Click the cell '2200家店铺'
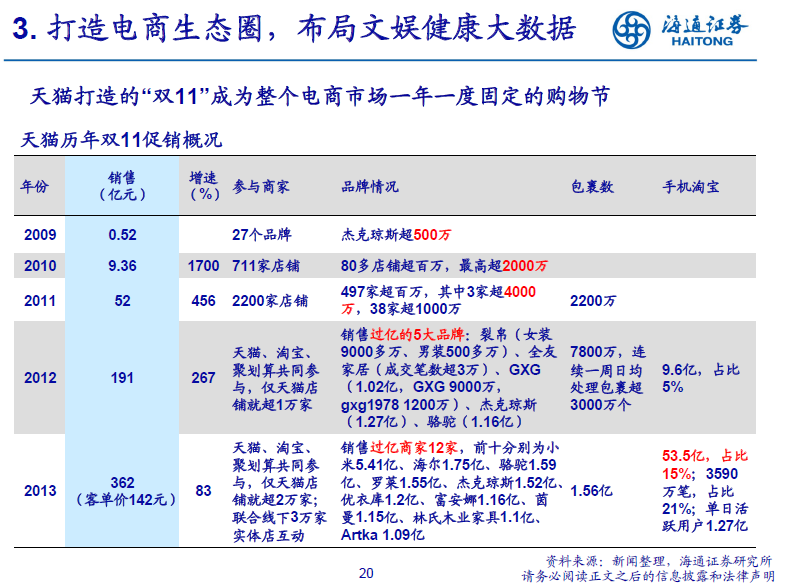Image resolution: width=785 pixels, height=584 pixels. 270,301
